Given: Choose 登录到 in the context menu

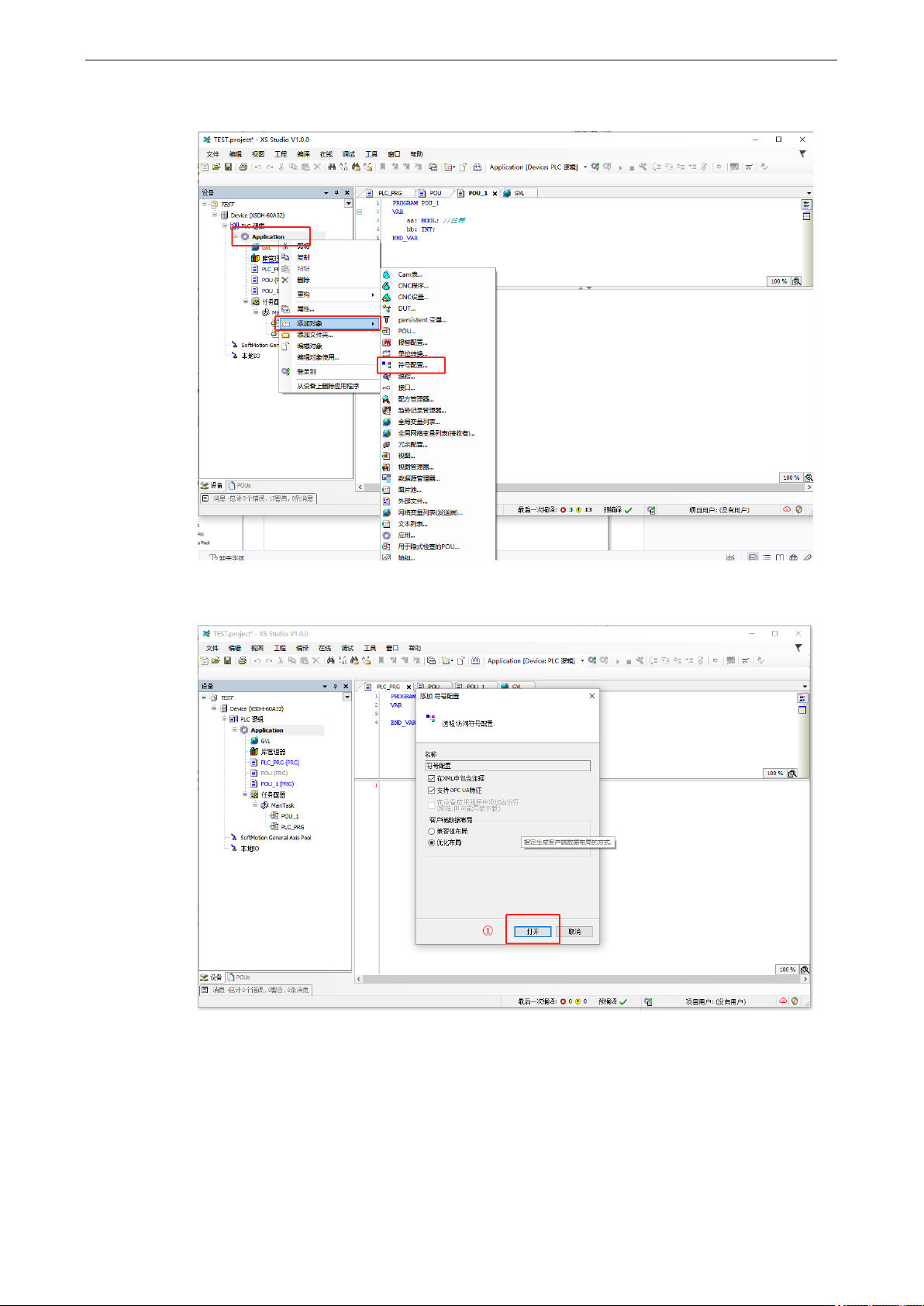Looking at the screenshot, I should pyautogui.click(x=306, y=371).
